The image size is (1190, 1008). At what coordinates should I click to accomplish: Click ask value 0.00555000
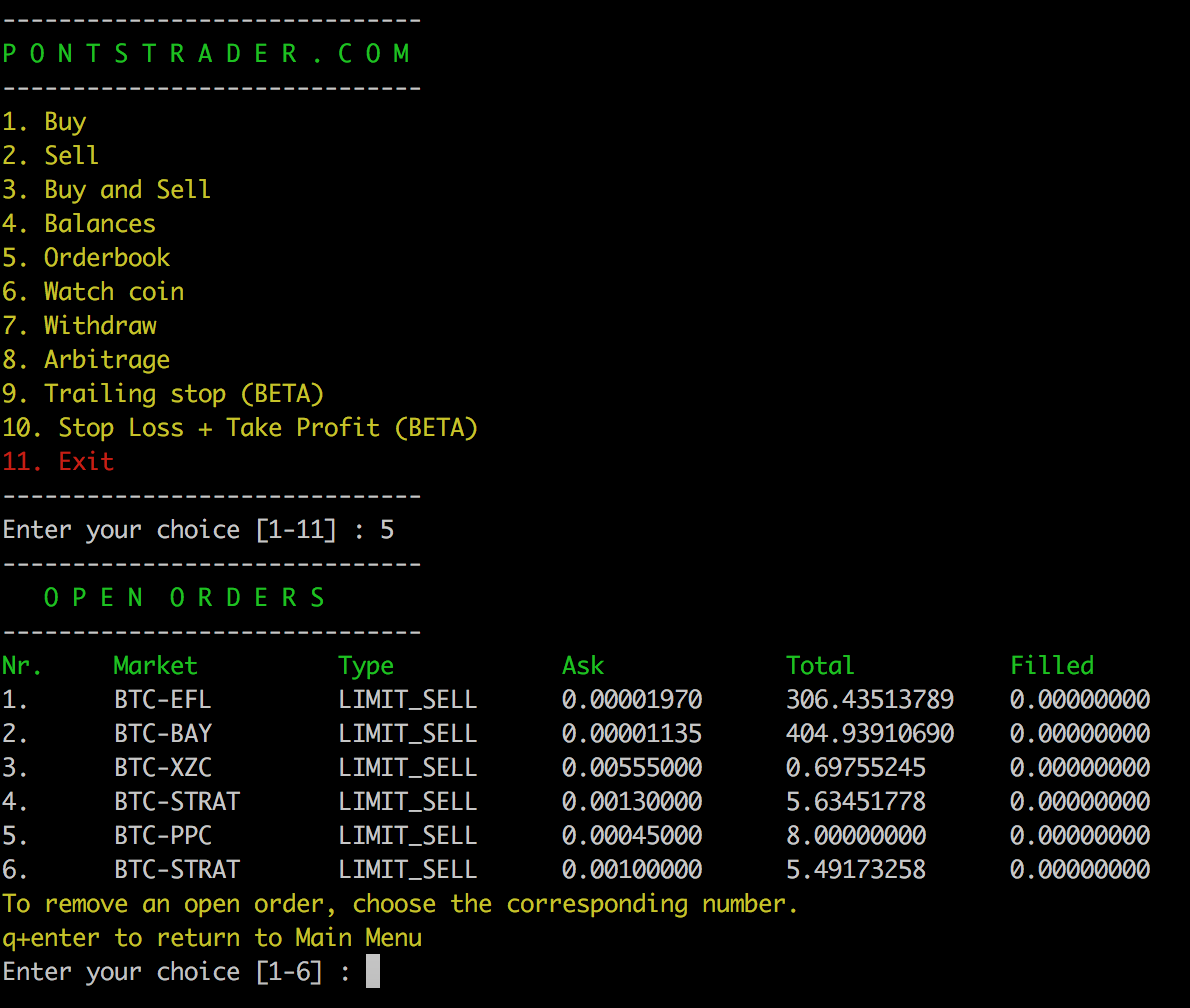pyautogui.click(x=632, y=768)
